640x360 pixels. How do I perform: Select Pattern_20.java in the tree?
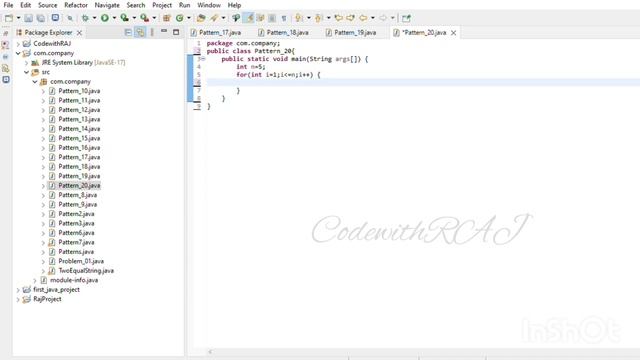tap(79, 185)
